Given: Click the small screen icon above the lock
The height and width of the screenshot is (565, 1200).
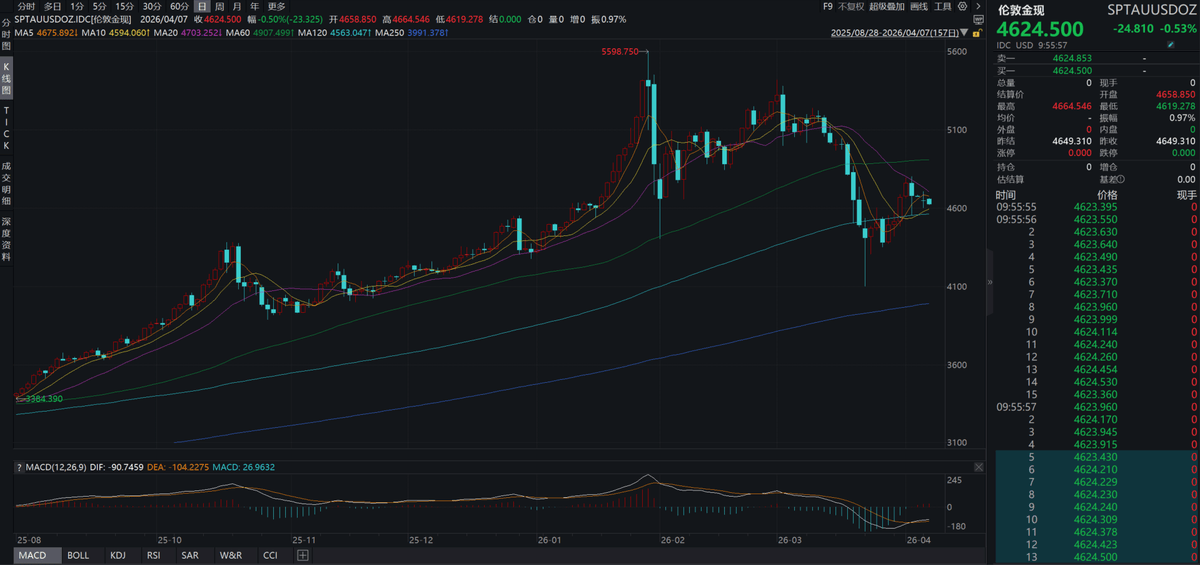Looking at the screenshot, I should tap(976, 19).
